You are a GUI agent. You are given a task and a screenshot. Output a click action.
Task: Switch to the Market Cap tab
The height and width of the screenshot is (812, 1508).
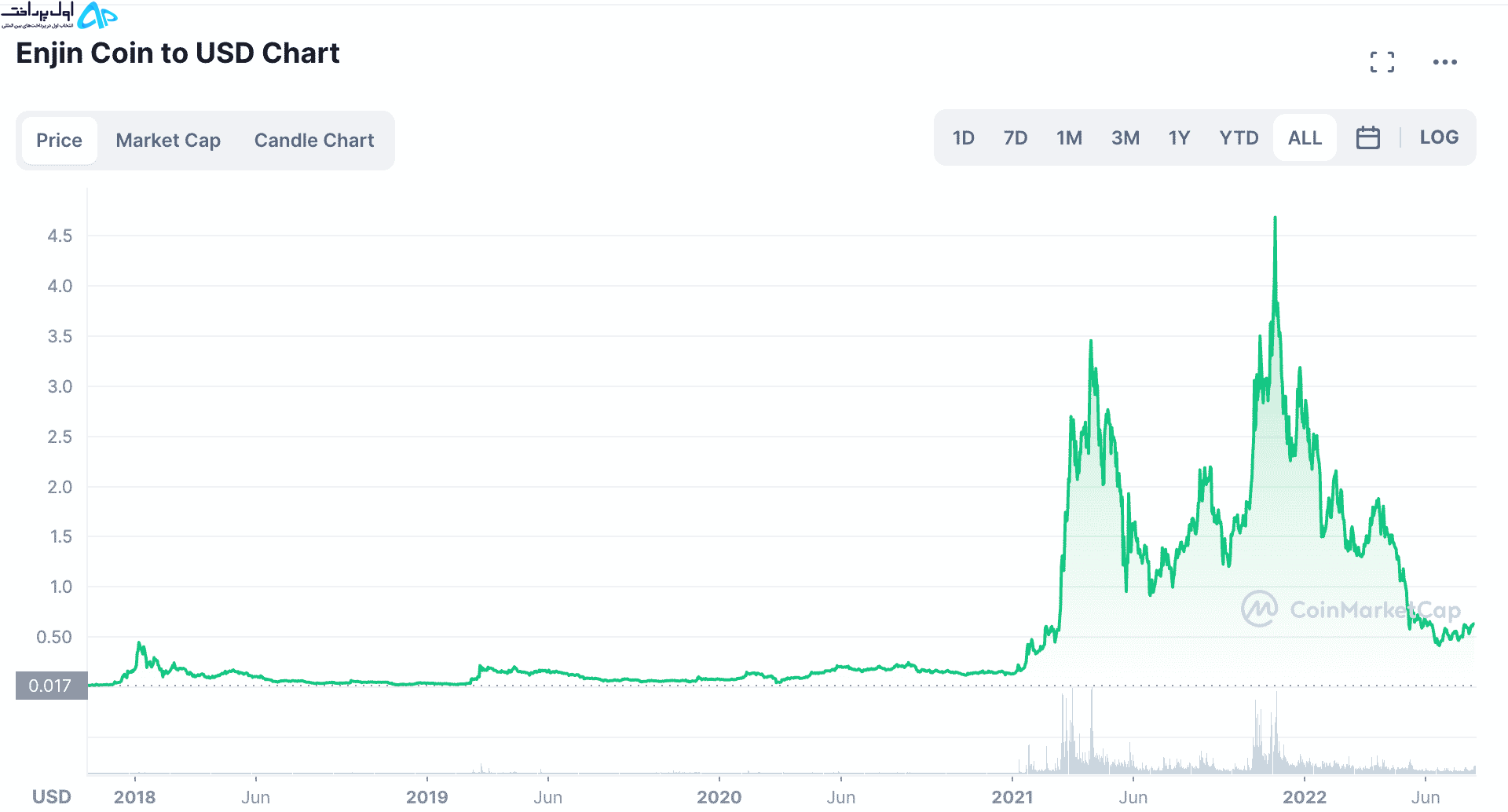[x=168, y=141]
